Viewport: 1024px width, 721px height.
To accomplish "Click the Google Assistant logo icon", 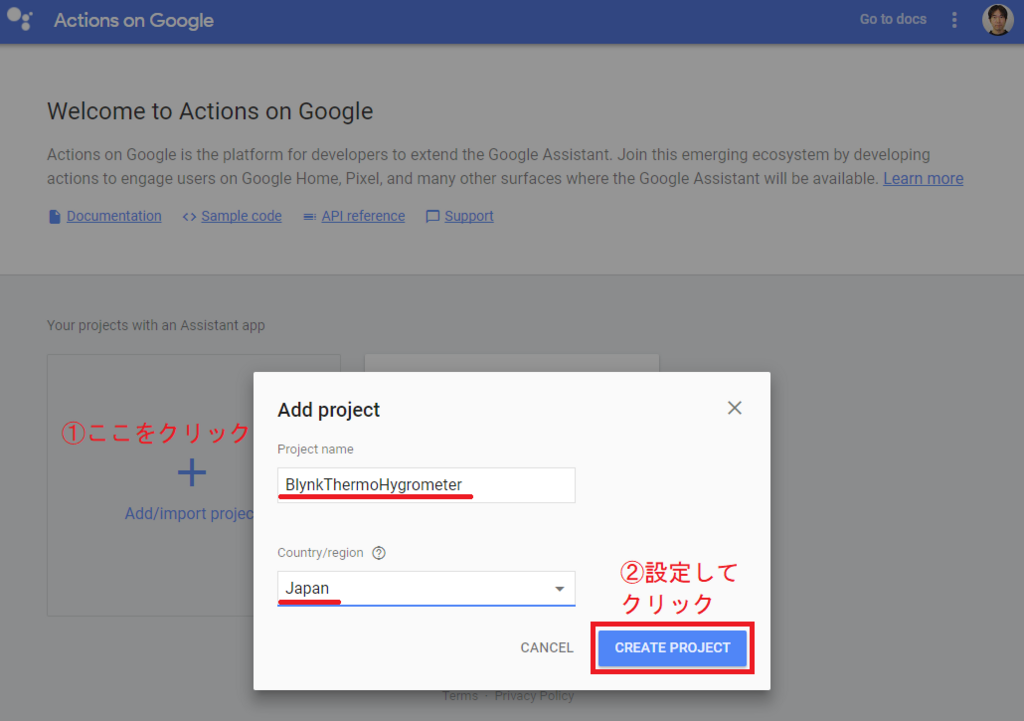I will coord(20,19).
